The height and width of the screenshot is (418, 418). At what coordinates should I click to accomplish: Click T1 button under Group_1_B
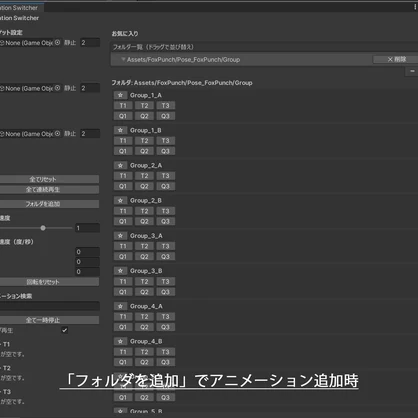tap(123, 141)
